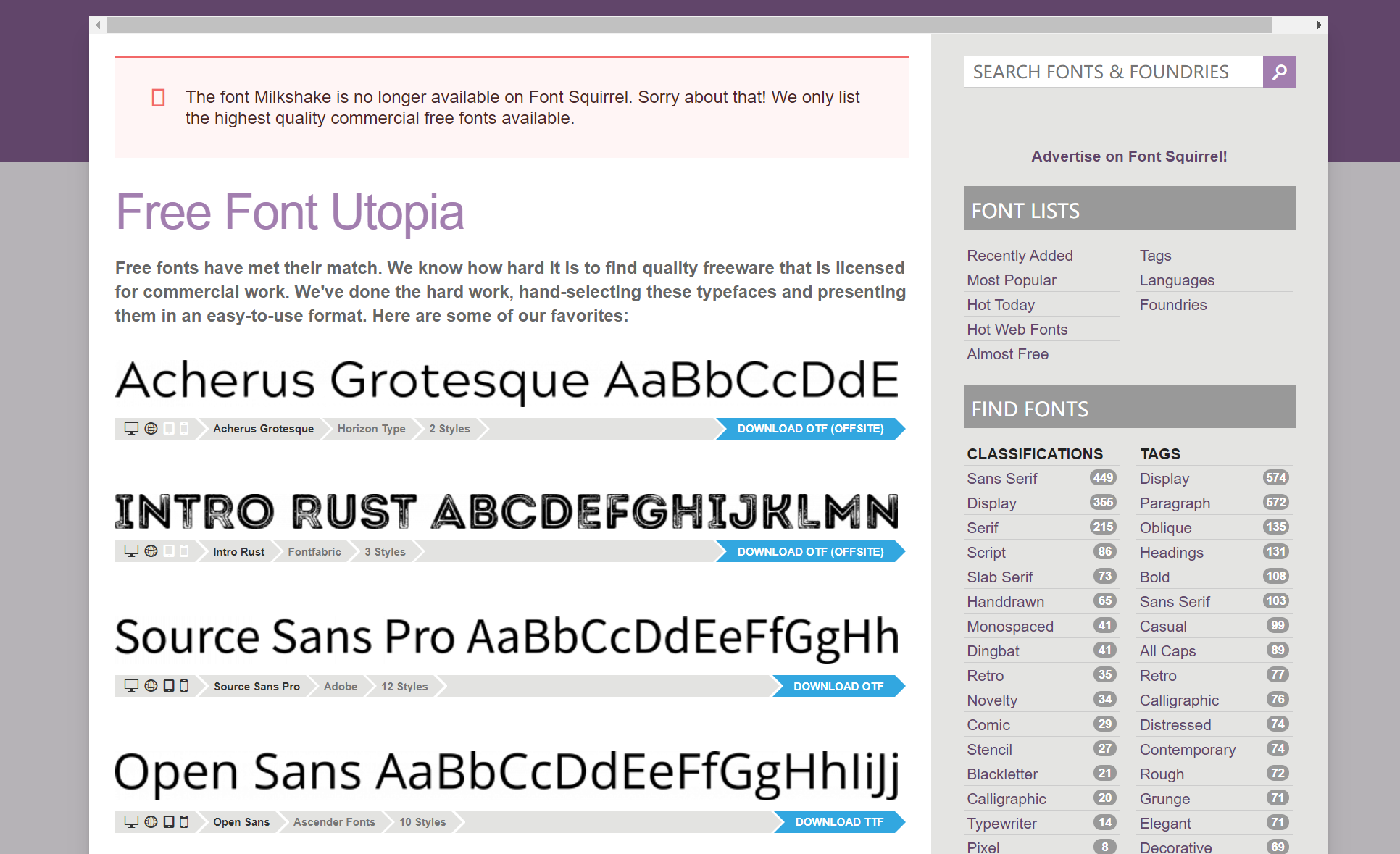This screenshot has height=854, width=1400.
Task: Open the Fontfabric foundry link
Action: point(314,552)
